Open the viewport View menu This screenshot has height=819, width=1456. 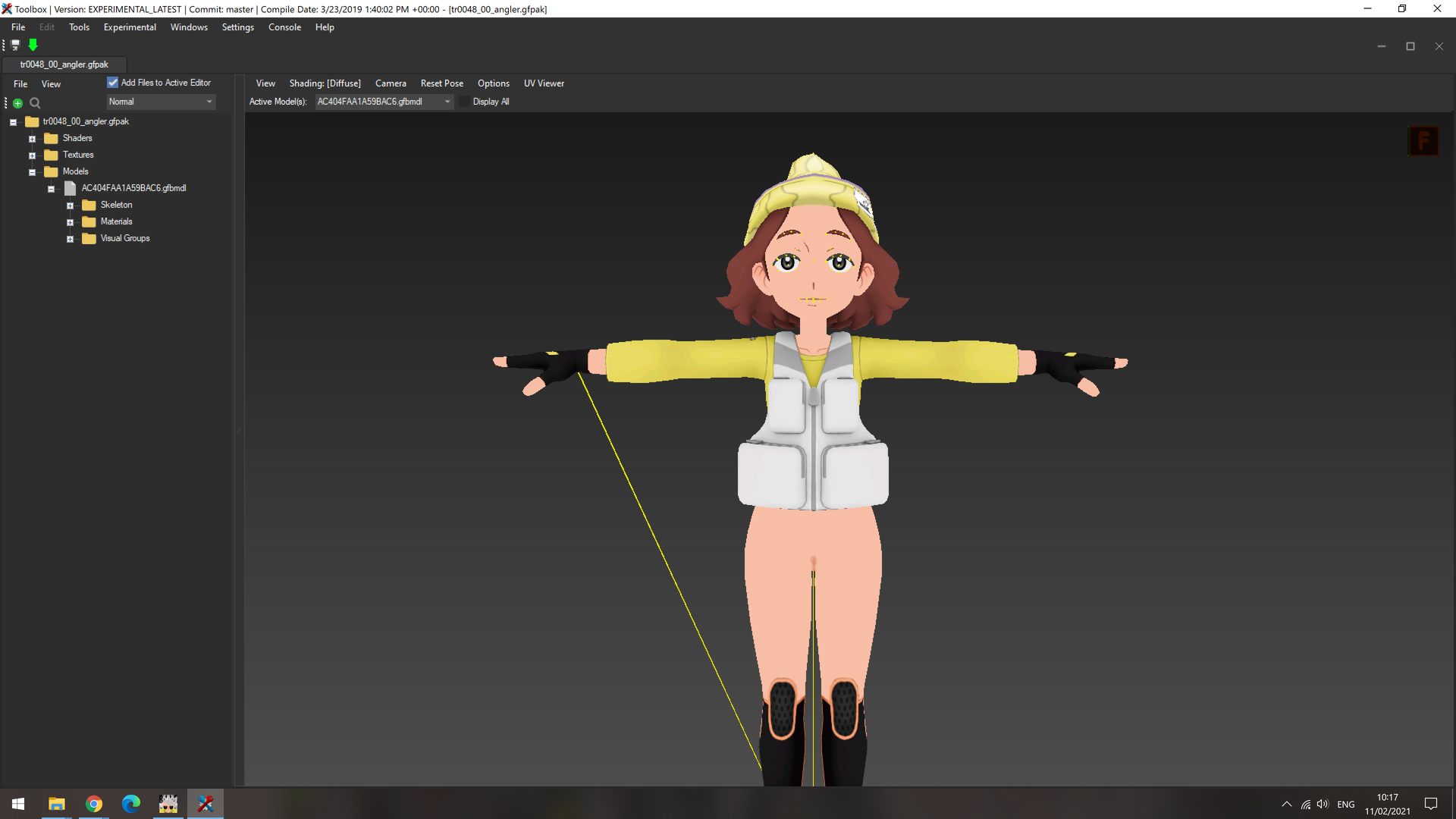point(265,83)
